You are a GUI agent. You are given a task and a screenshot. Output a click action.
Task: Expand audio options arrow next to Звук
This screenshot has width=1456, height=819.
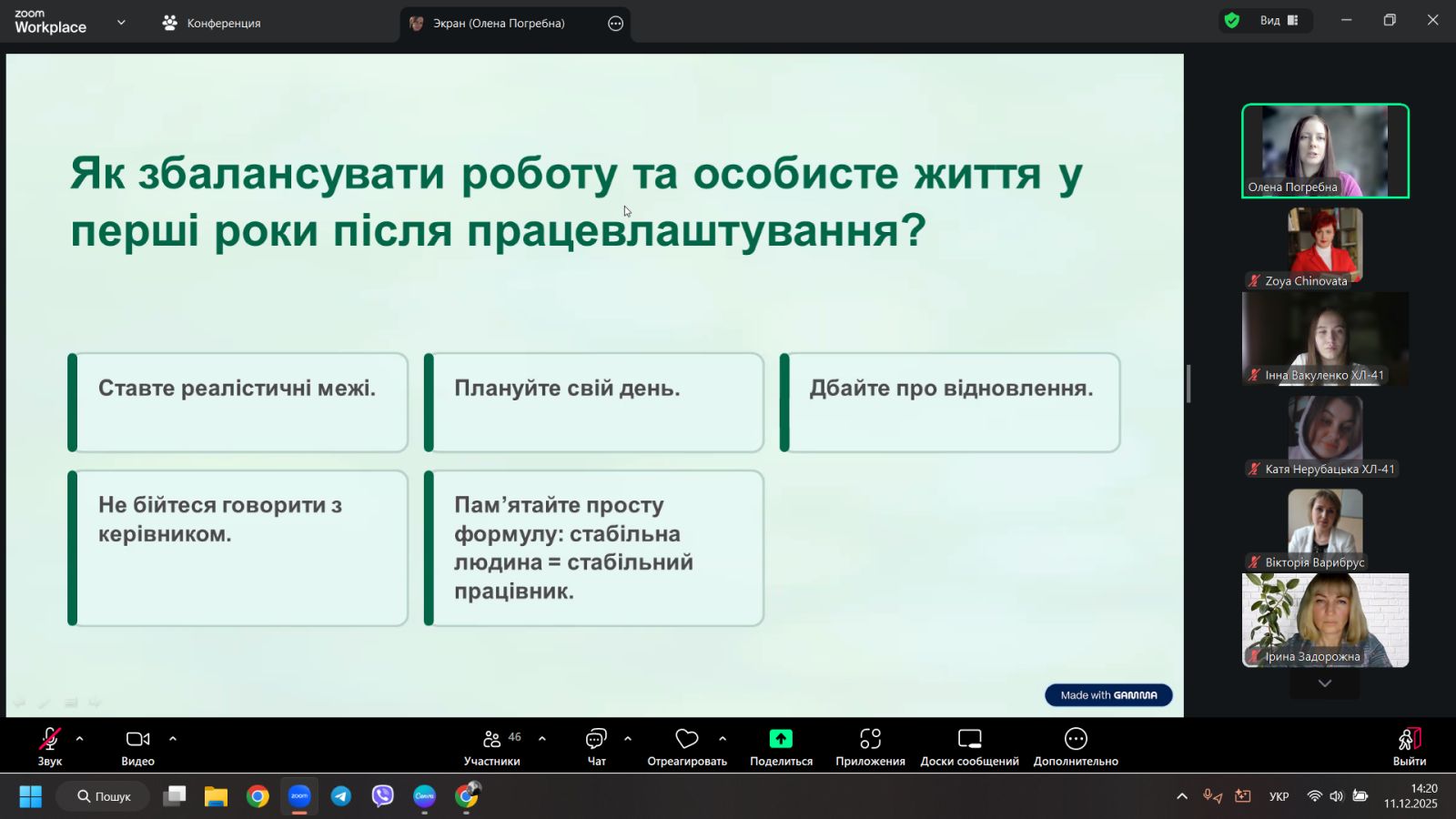(80, 739)
